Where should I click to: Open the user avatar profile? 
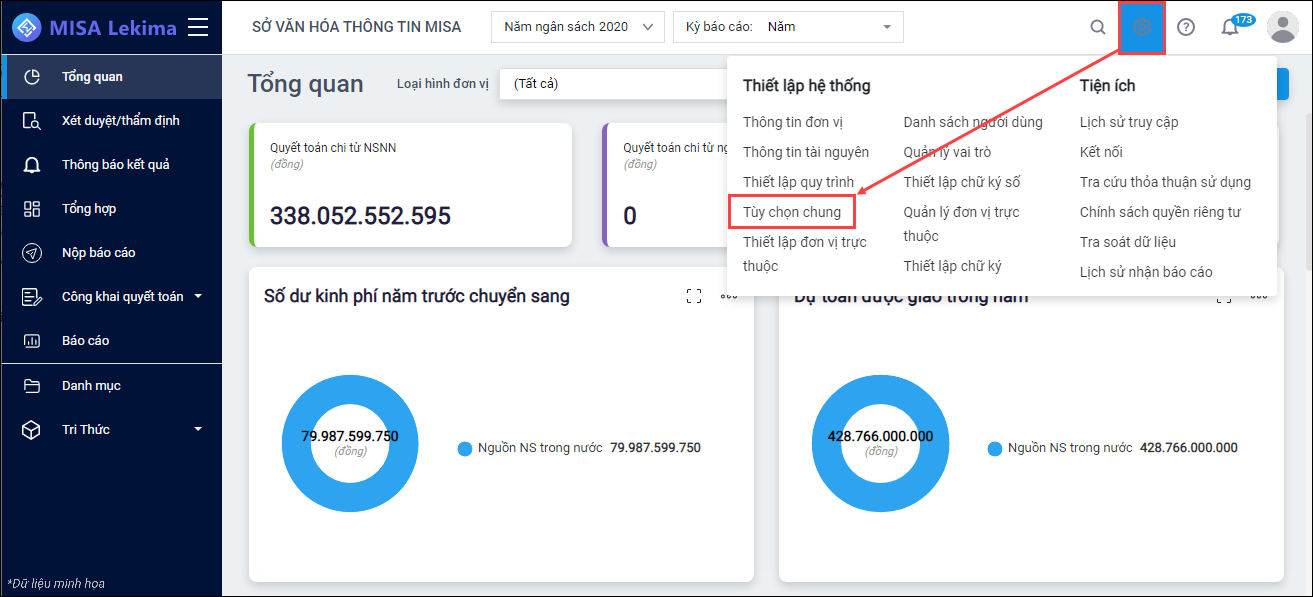(x=1282, y=27)
